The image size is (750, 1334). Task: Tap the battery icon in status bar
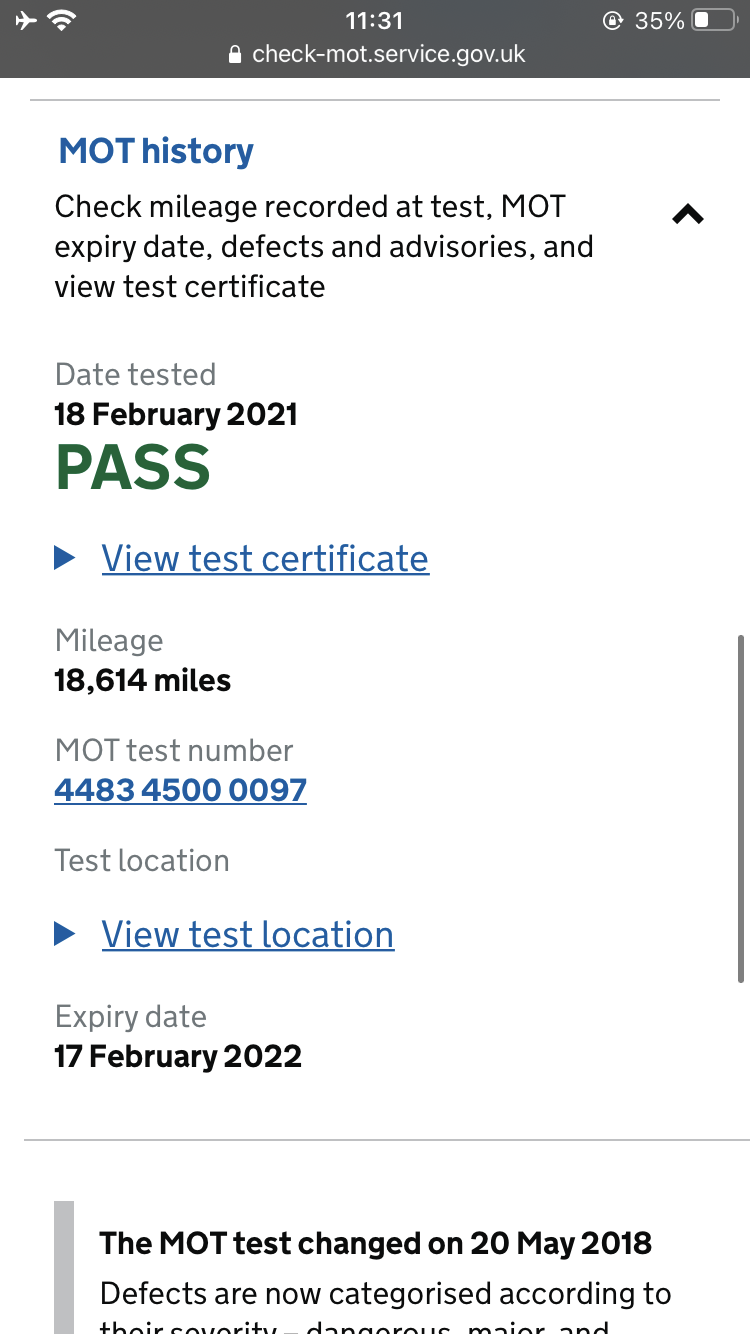(714, 20)
